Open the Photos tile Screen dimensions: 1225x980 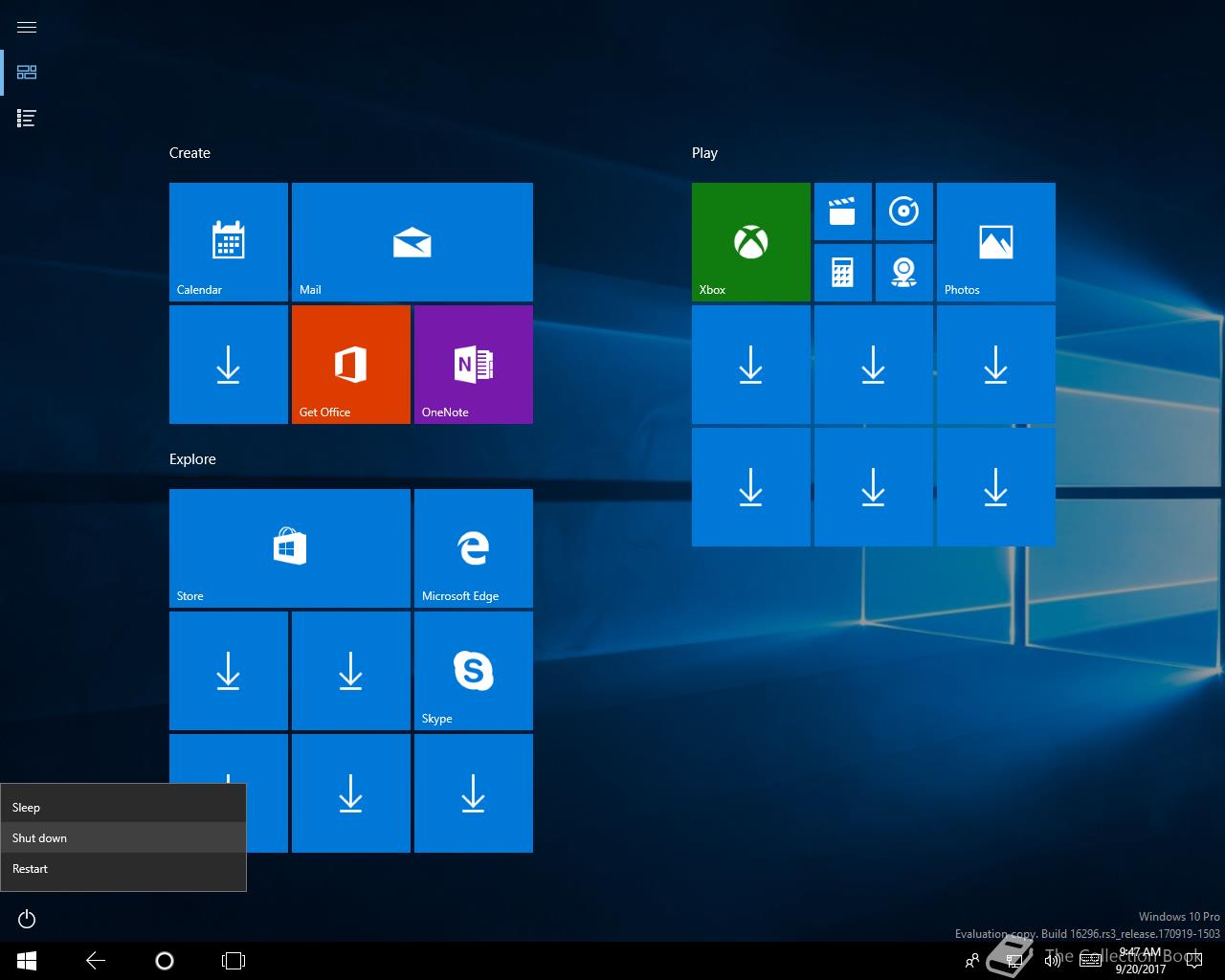click(x=996, y=242)
